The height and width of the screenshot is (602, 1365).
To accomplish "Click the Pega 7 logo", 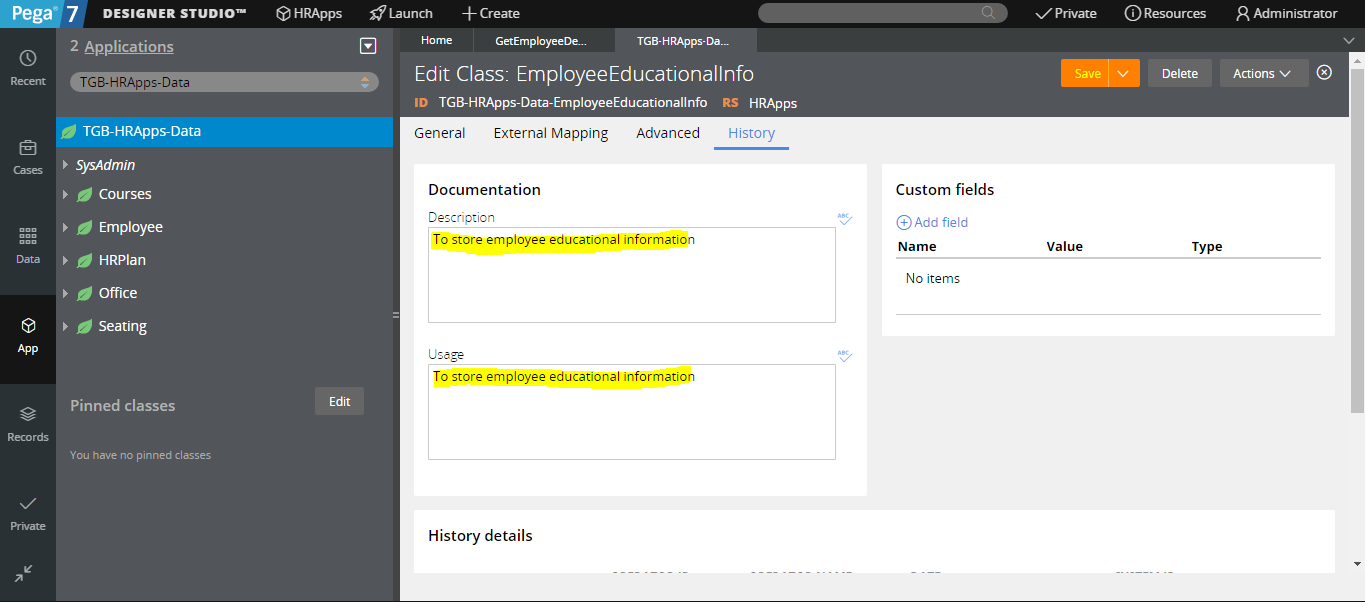I will point(43,13).
